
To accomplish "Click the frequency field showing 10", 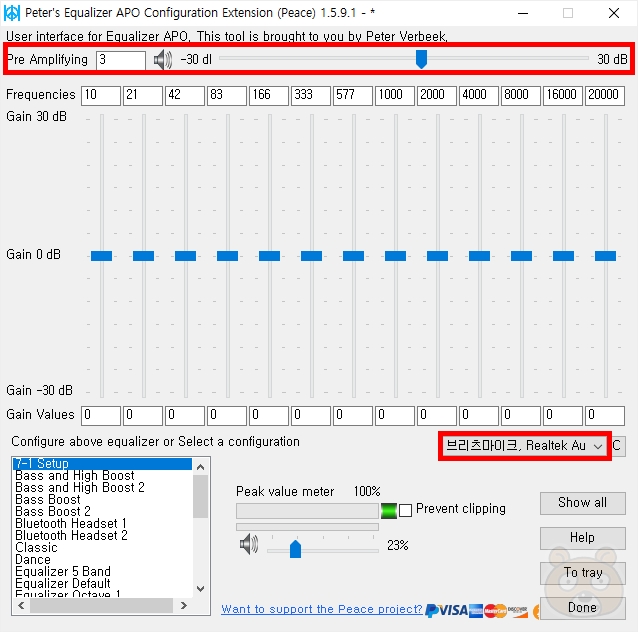I will point(101,96).
